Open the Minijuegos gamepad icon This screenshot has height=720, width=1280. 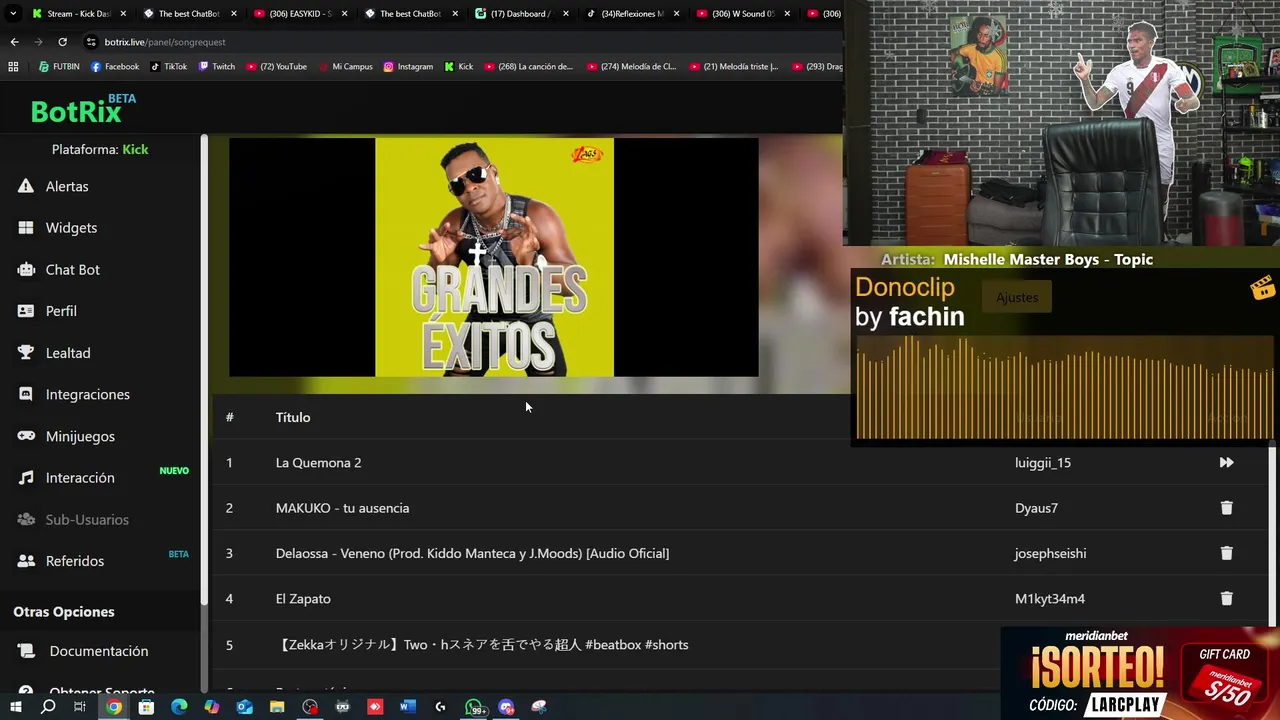point(26,436)
